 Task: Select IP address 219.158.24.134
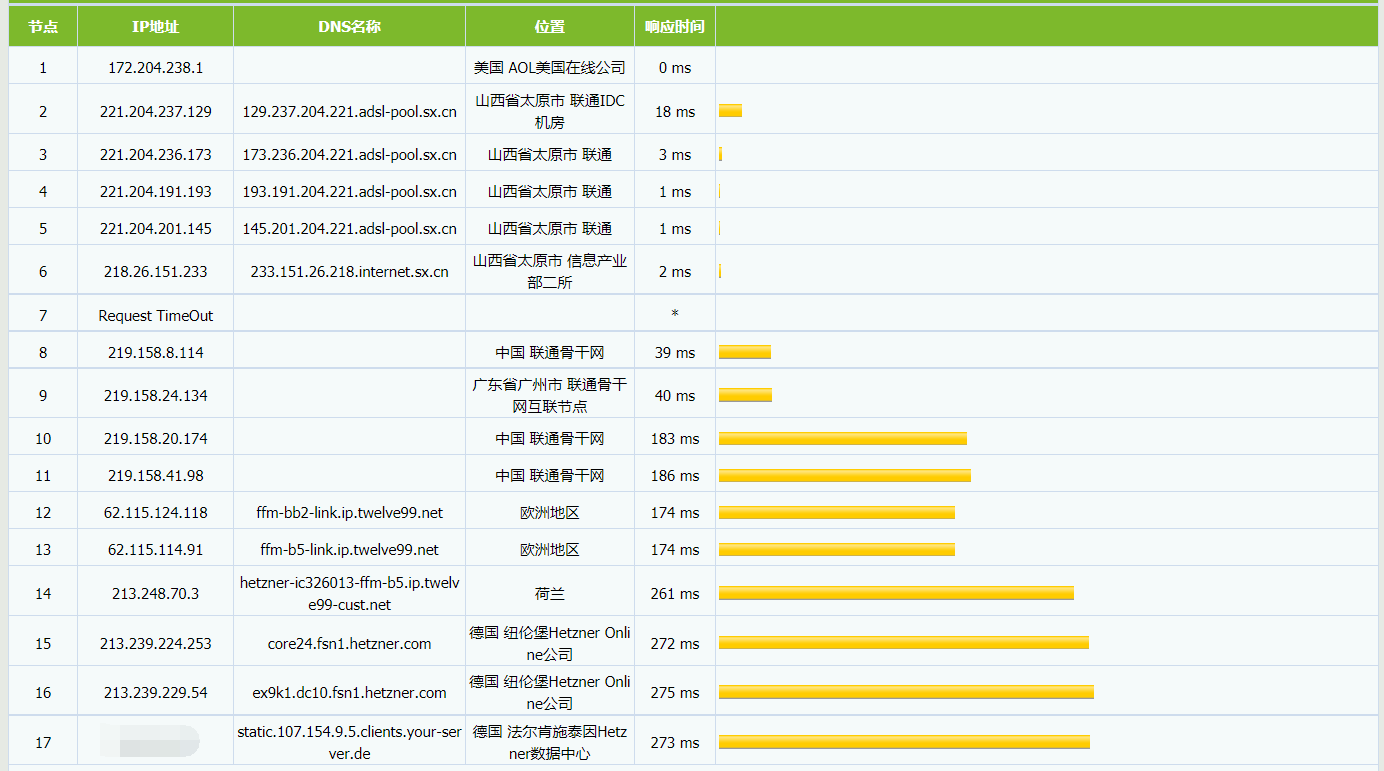[156, 396]
